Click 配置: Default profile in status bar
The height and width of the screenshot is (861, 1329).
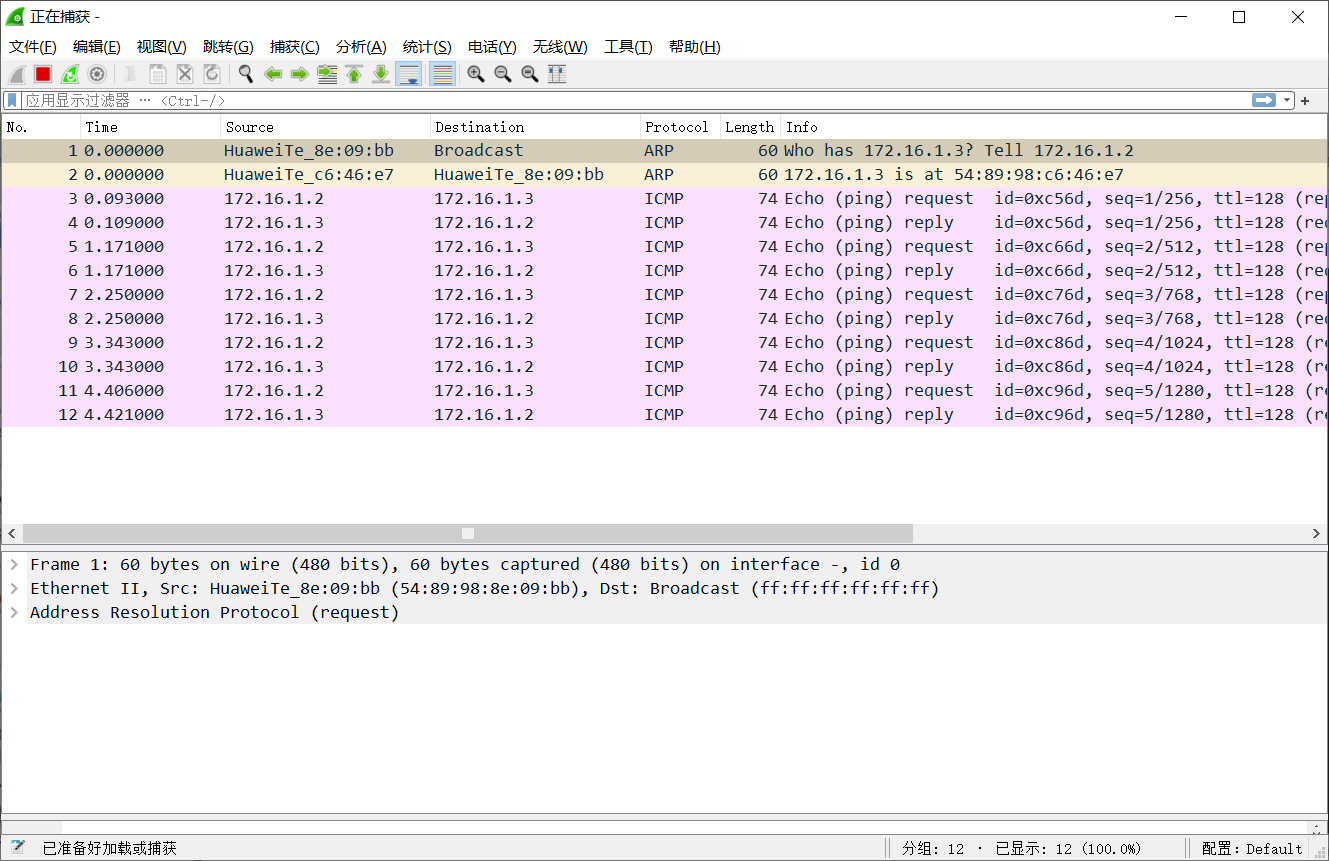point(1252,848)
